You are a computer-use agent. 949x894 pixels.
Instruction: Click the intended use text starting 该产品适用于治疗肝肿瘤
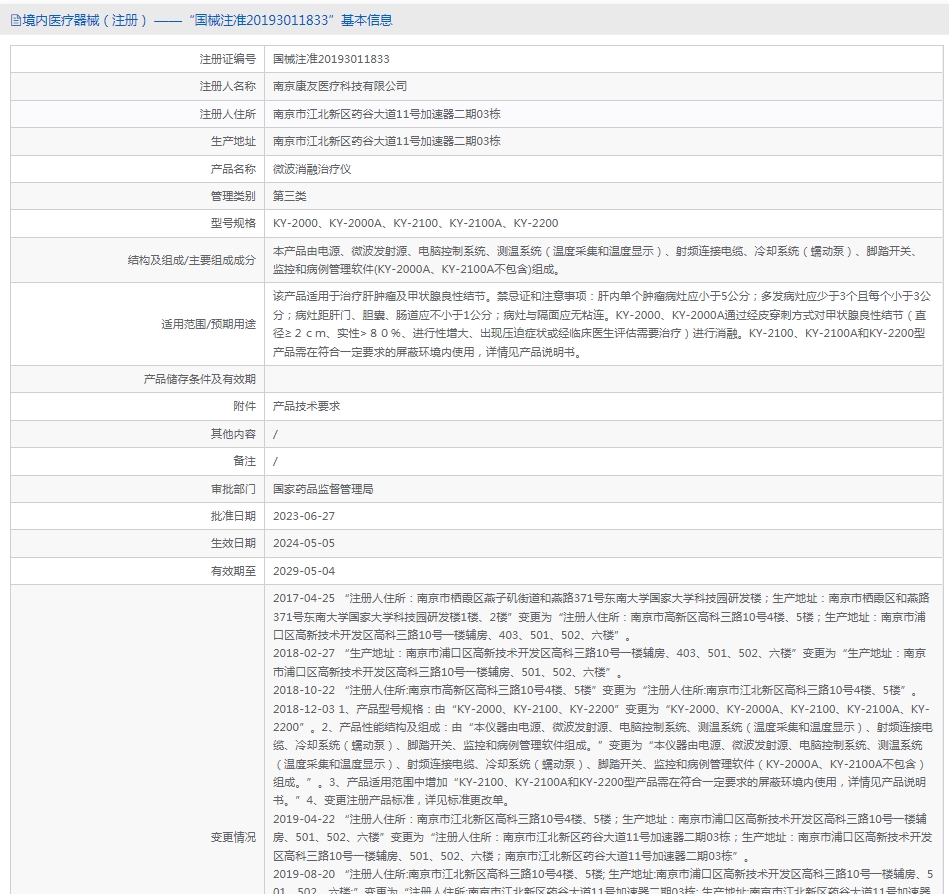point(602,324)
